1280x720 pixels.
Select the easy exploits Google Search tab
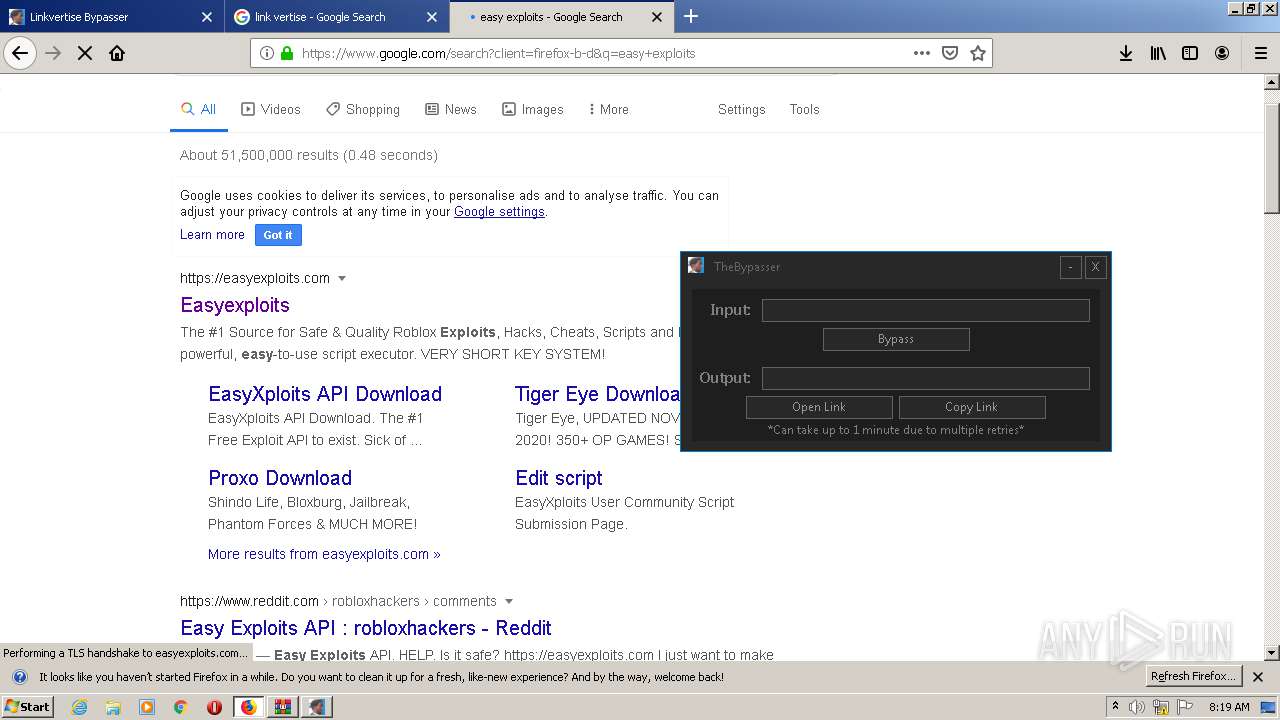[561, 17]
